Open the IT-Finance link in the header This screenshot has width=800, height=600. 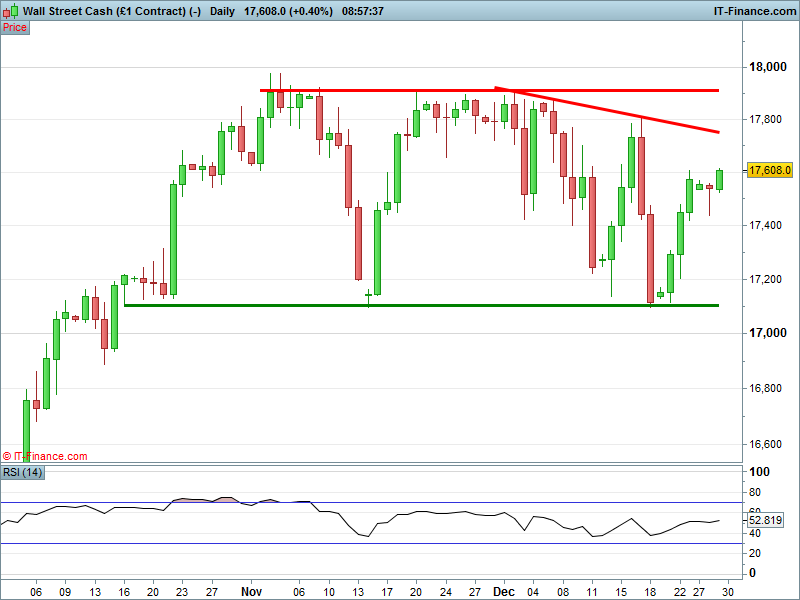(752, 11)
